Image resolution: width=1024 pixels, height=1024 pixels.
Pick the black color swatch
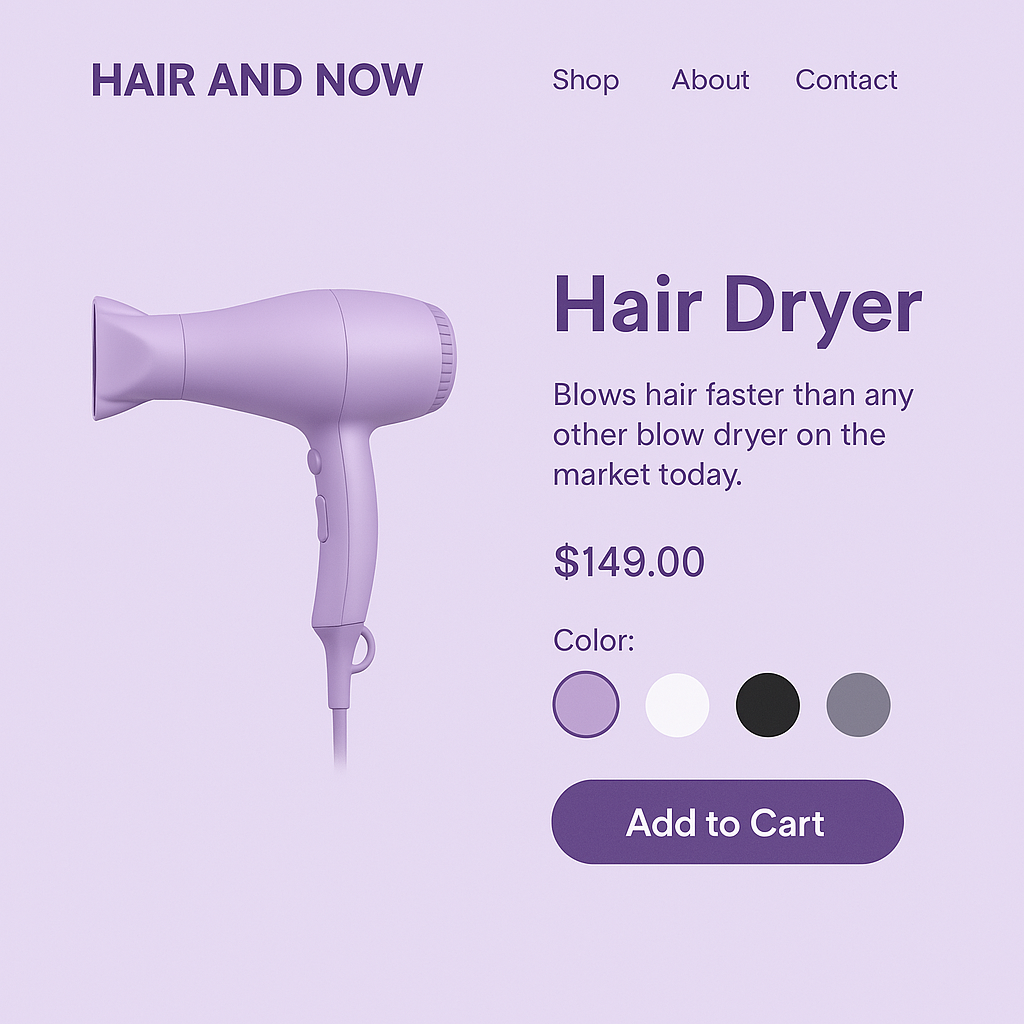pos(768,705)
